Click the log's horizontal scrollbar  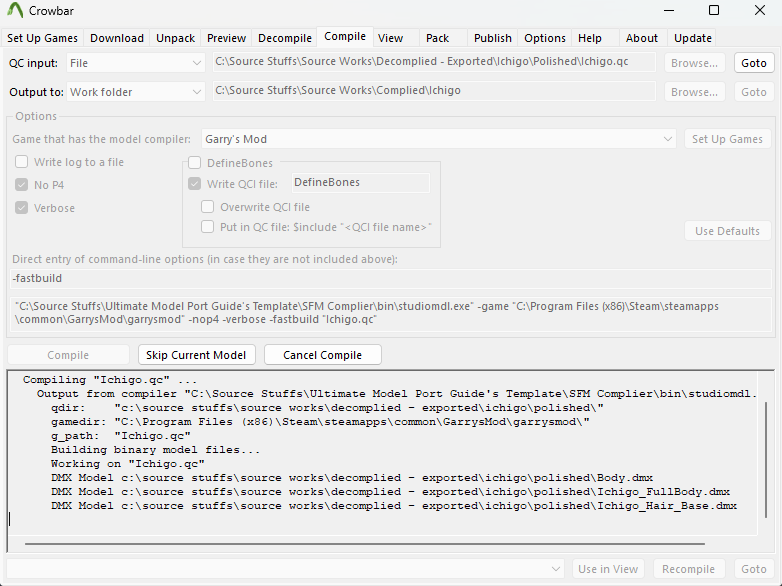pyautogui.click(x=364, y=544)
